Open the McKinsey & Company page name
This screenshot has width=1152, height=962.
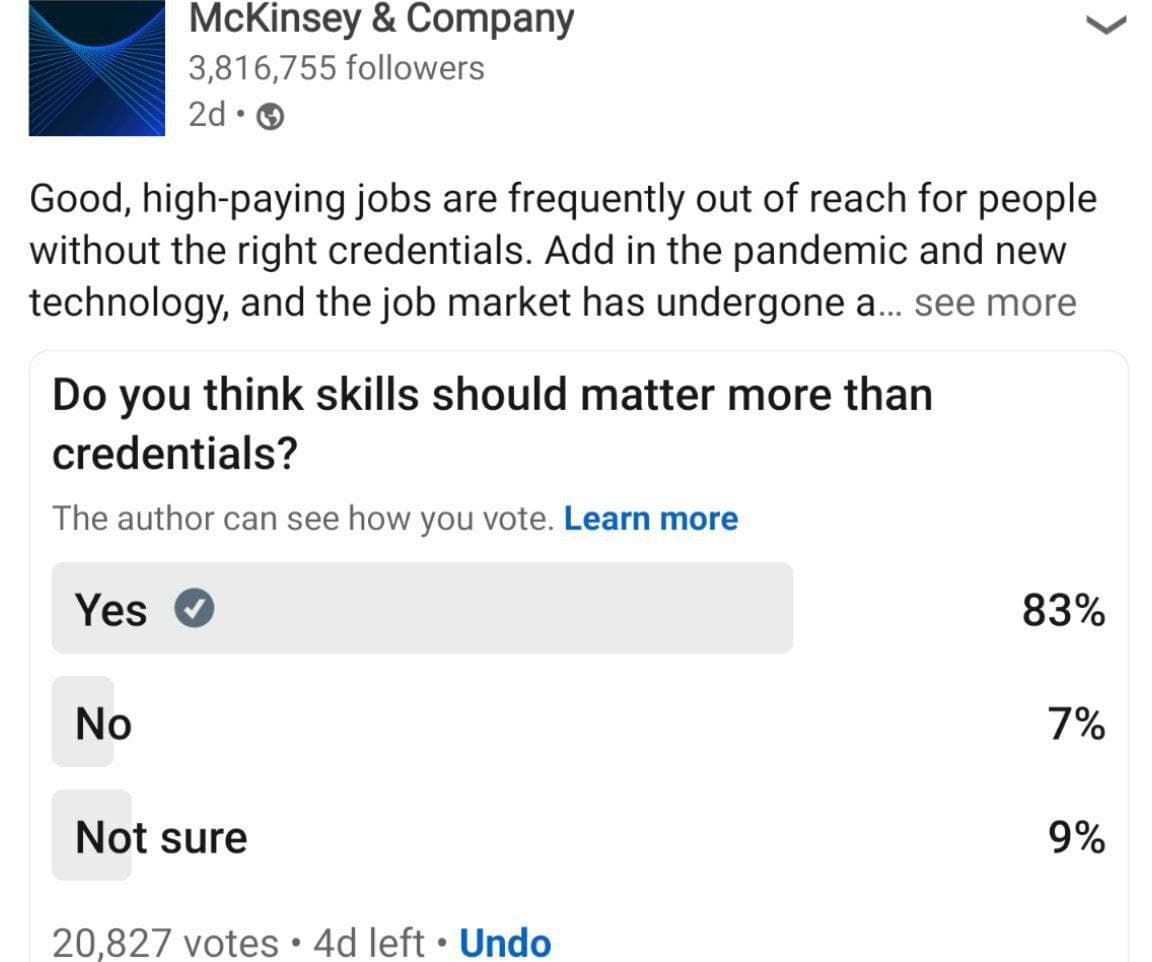coord(381,19)
